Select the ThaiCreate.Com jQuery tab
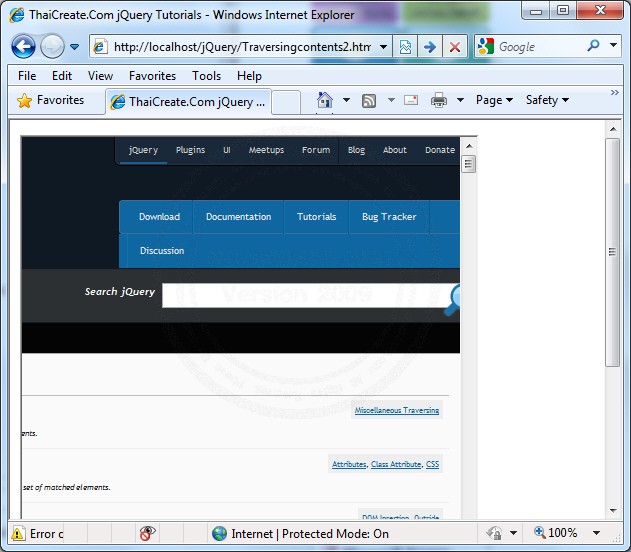The width and height of the screenshot is (631, 552). [x=188, y=102]
